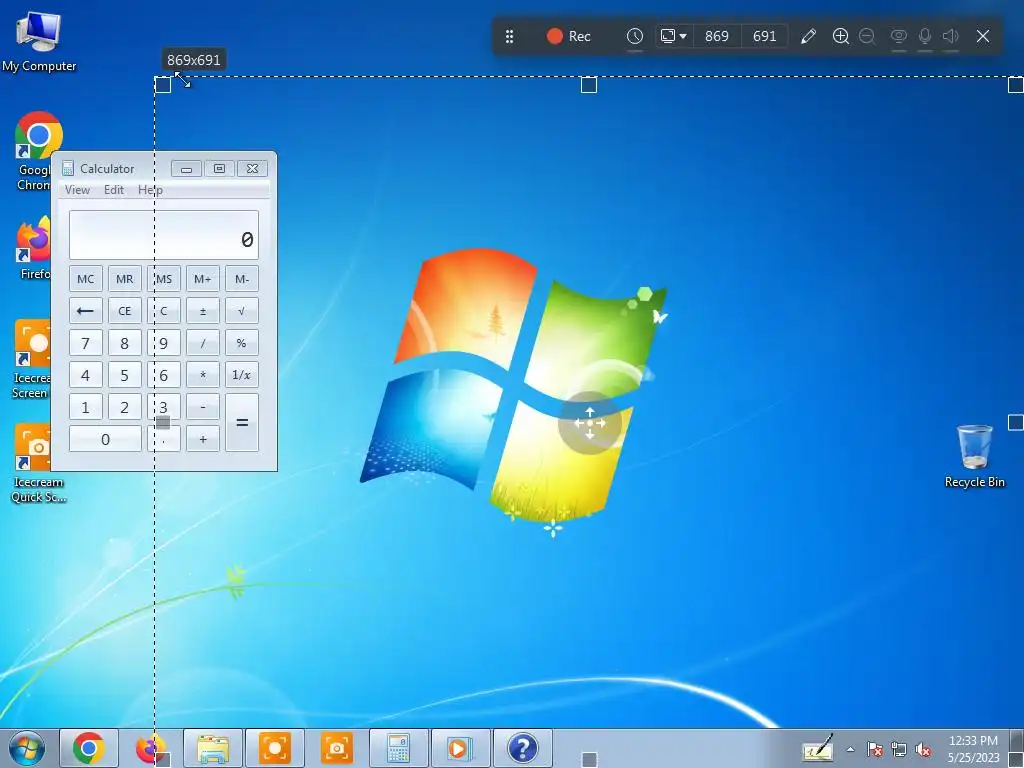Image resolution: width=1024 pixels, height=768 pixels.
Task: Click the MS memory store button
Action: (x=164, y=279)
